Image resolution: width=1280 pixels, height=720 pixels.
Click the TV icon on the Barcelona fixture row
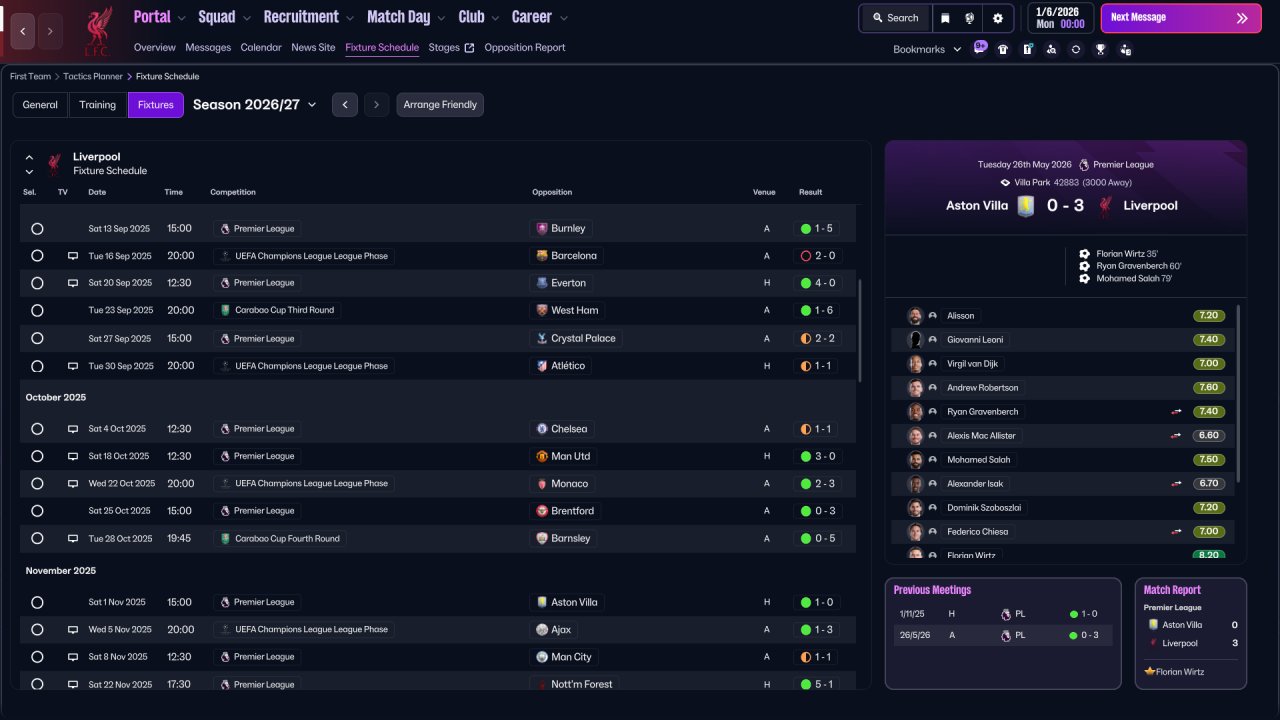[73, 256]
